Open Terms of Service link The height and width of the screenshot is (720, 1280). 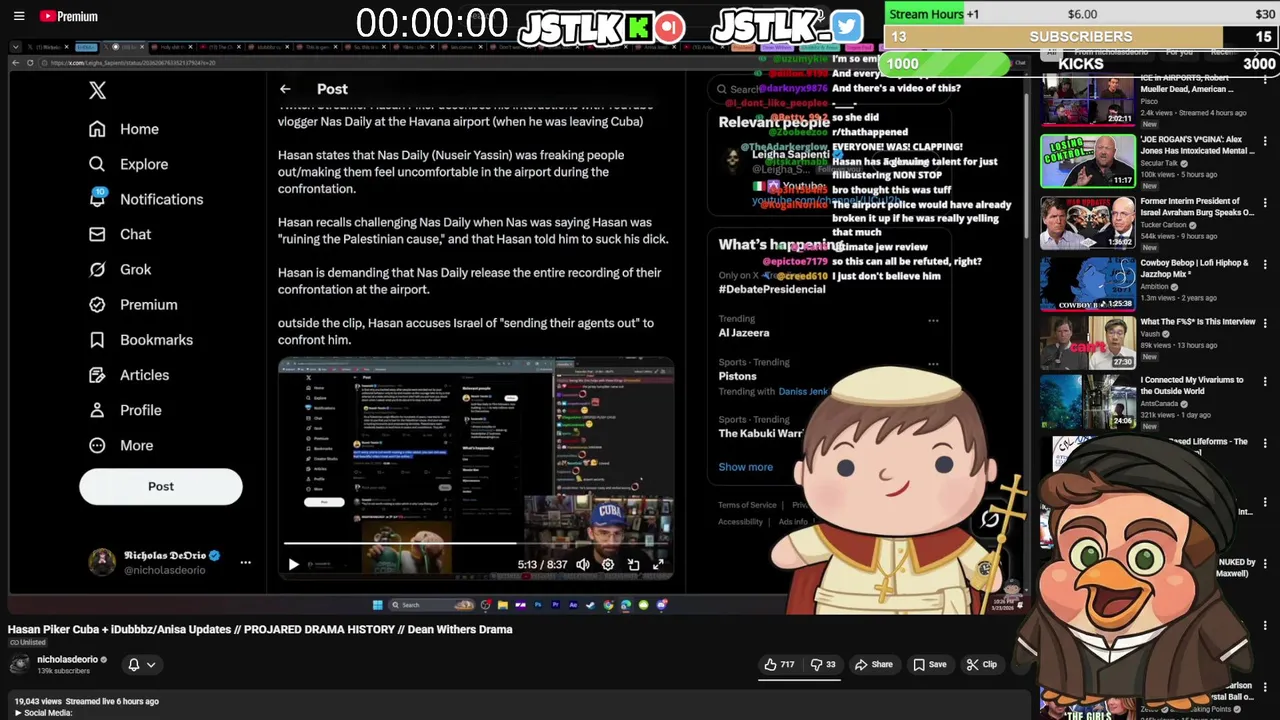tap(747, 505)
